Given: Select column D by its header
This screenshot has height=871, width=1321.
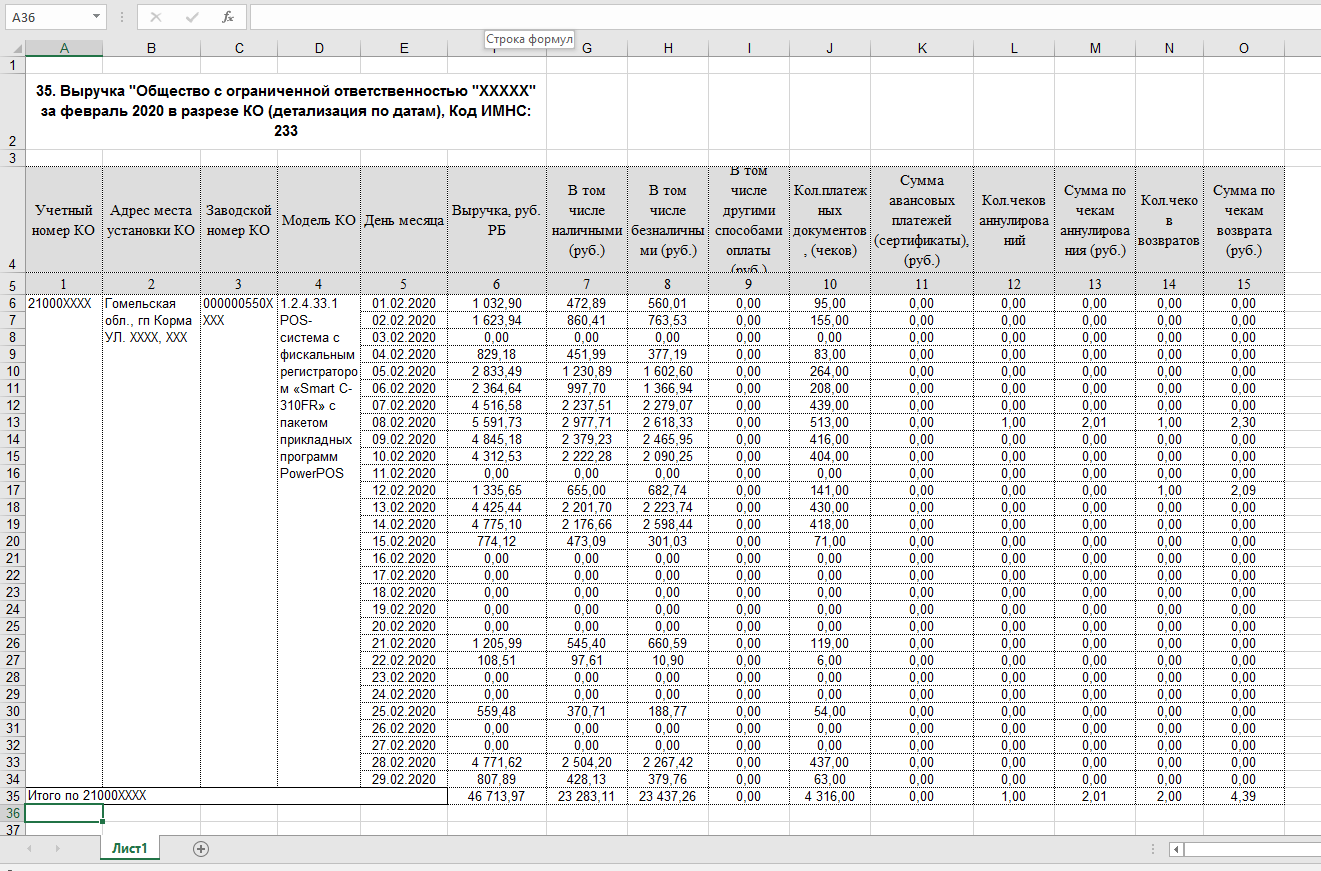Looking at the screenshot, I should [319, 48].
